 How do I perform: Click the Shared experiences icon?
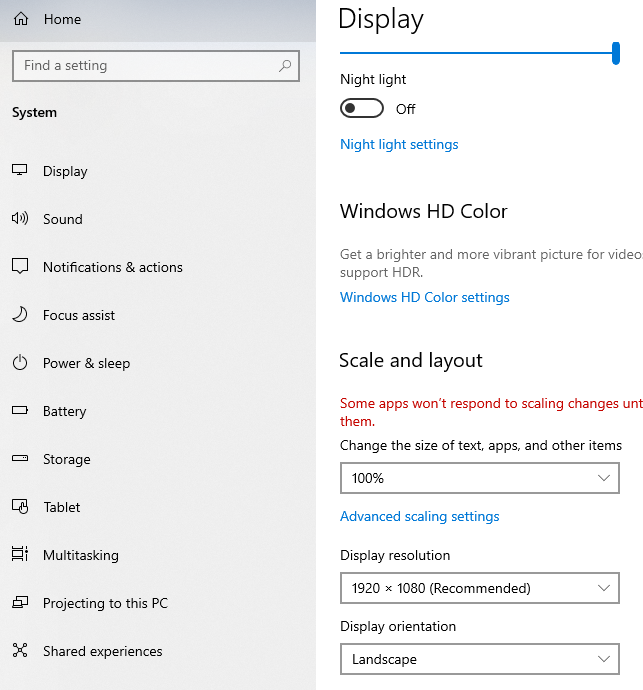(x=20, y=650)
